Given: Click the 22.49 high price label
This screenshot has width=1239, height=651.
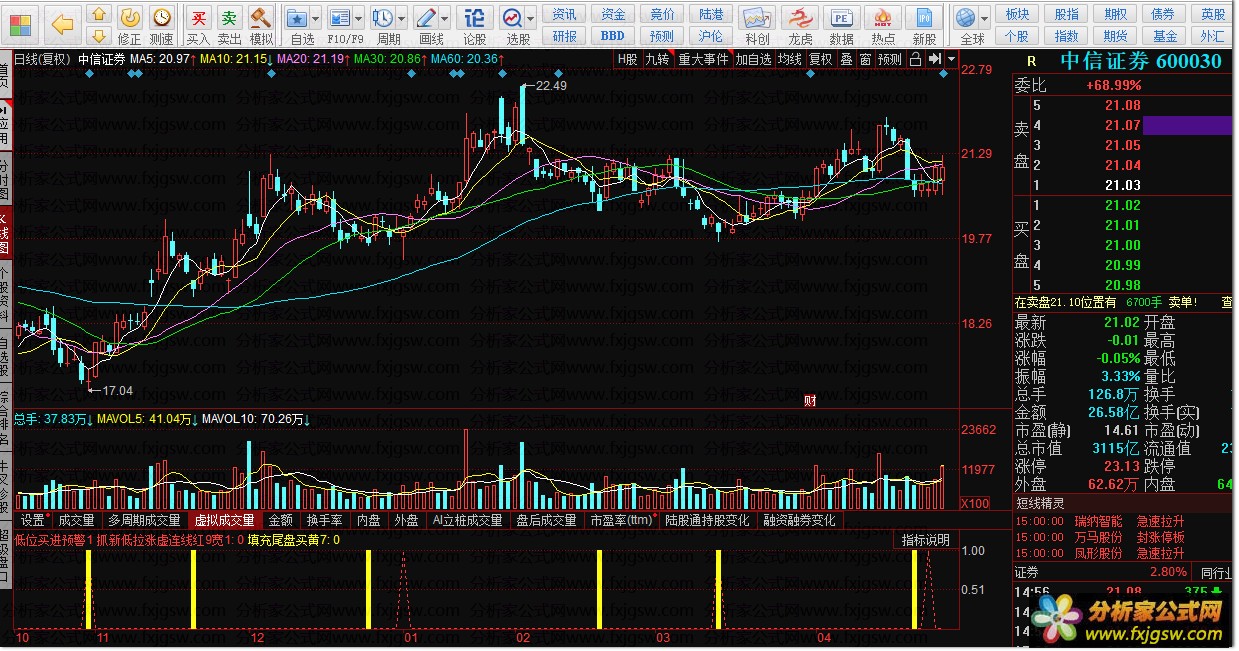Looking at the screenshot, I should tap(551, 85).
